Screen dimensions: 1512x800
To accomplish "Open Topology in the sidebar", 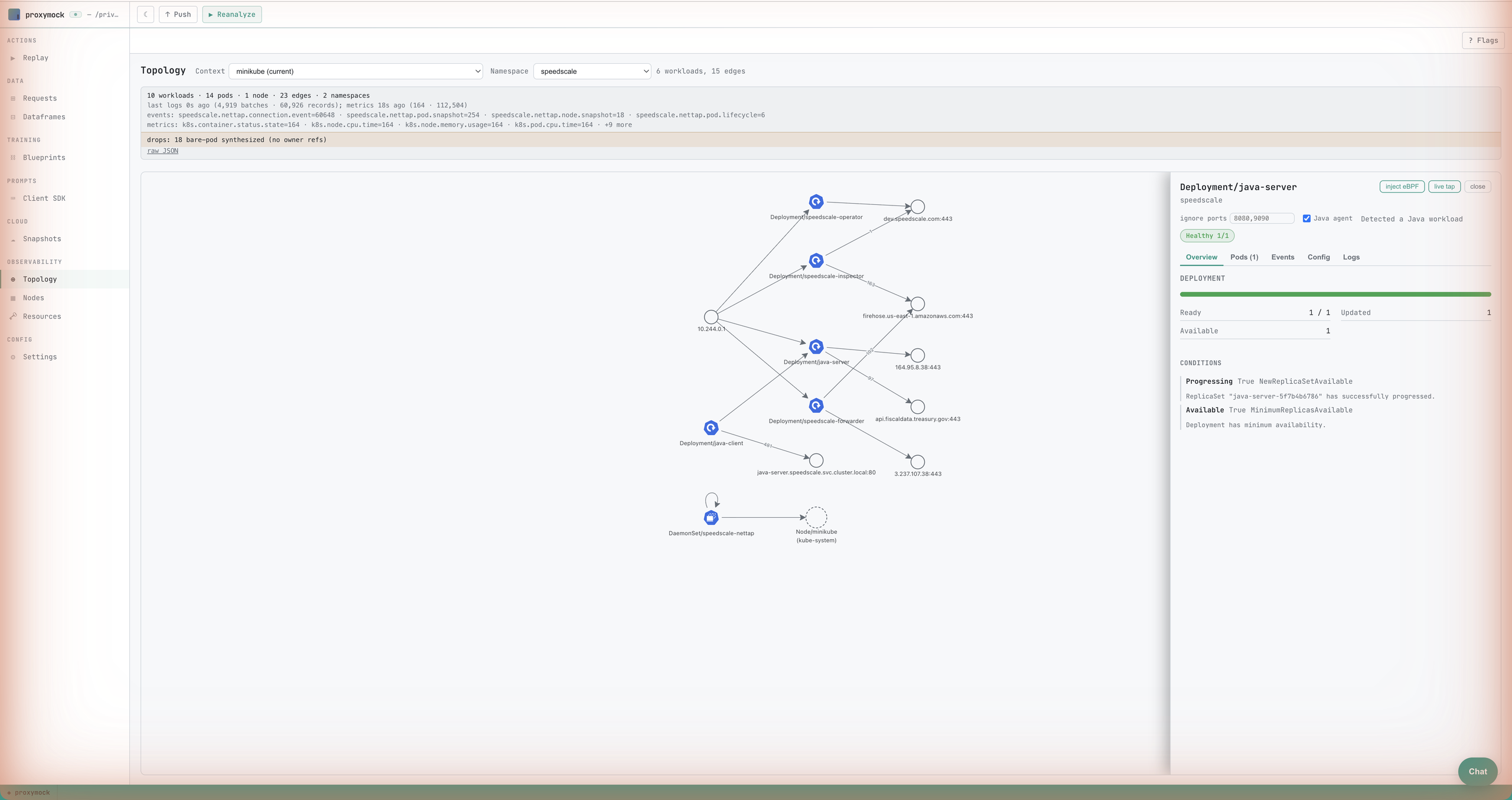I will click(65, 279).
